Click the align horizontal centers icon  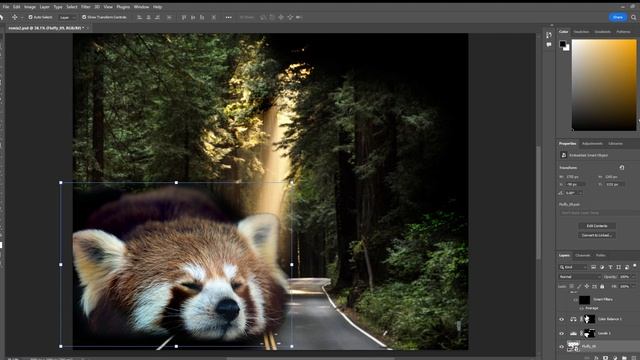(149, 17)
